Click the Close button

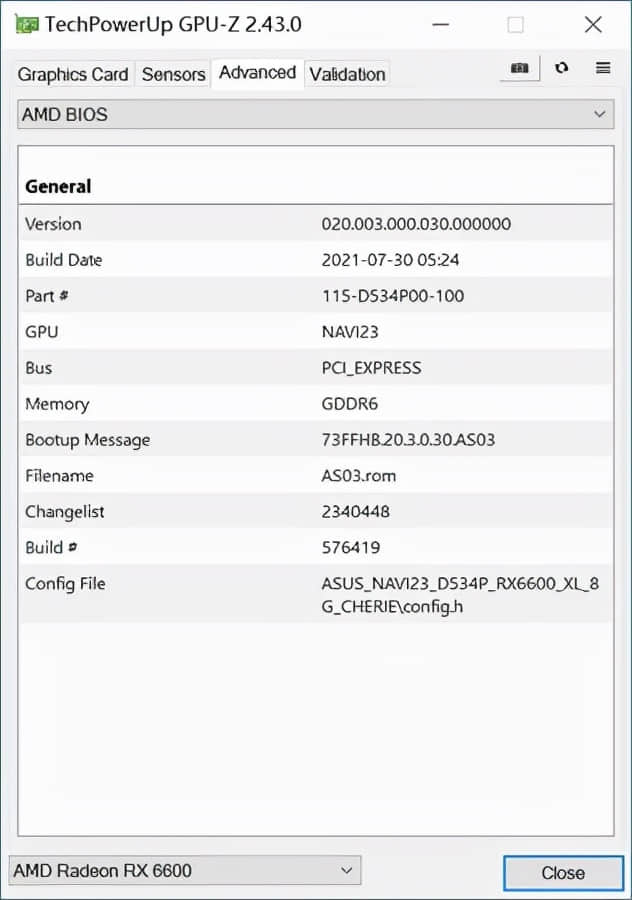[x=563, y=872]
